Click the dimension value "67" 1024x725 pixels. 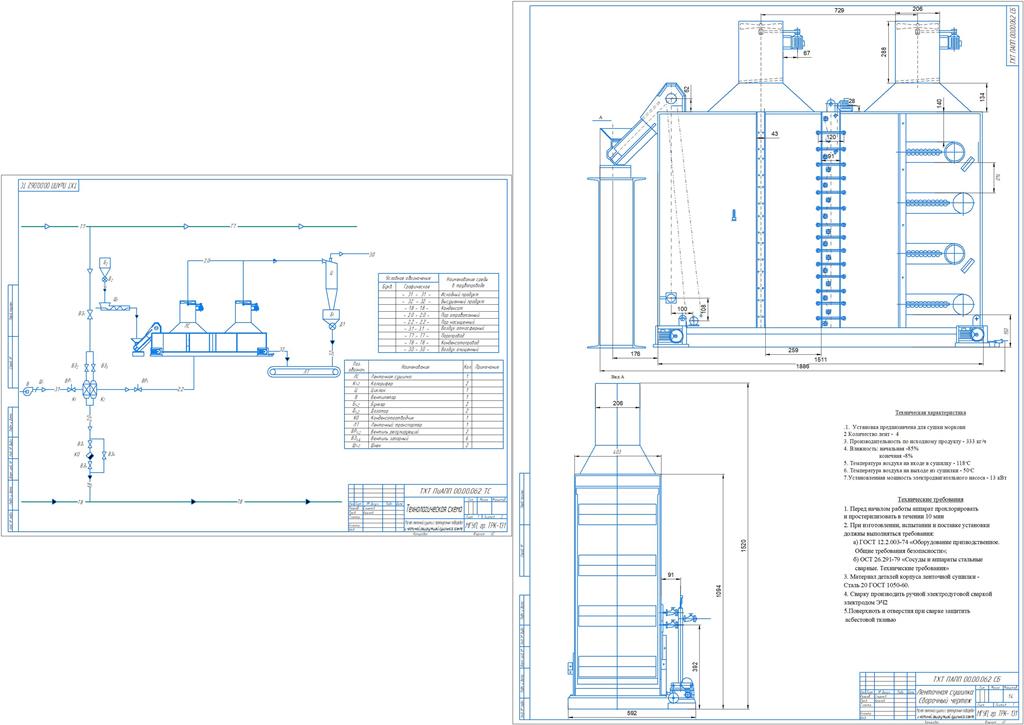[807, 53]
